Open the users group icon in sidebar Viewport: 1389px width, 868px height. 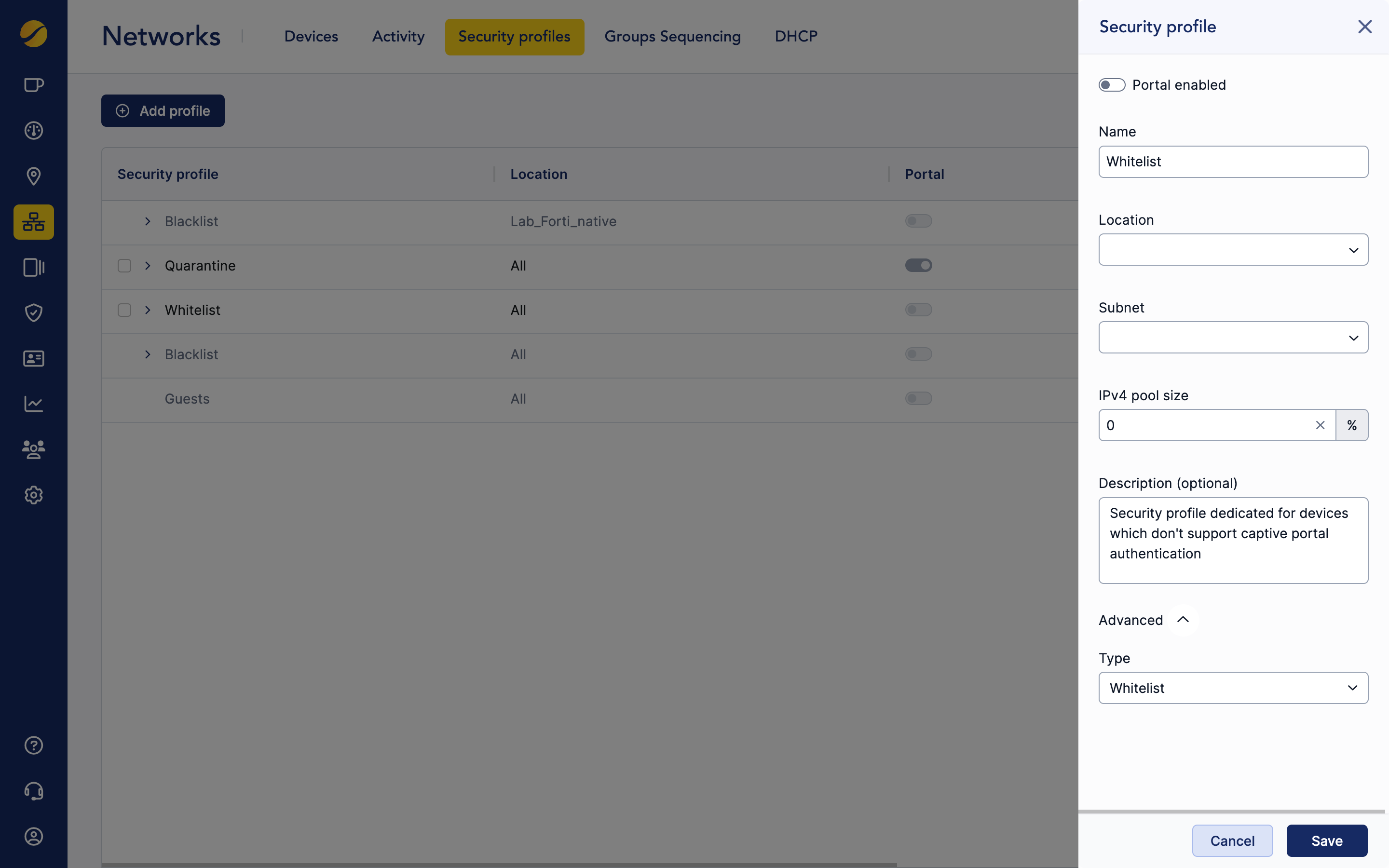point(33,449)
